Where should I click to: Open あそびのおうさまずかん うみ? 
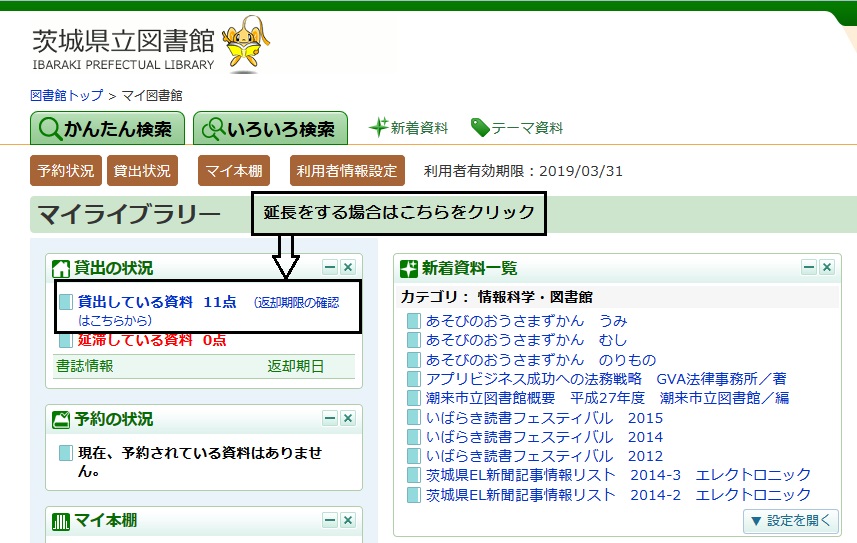point(526,320)
